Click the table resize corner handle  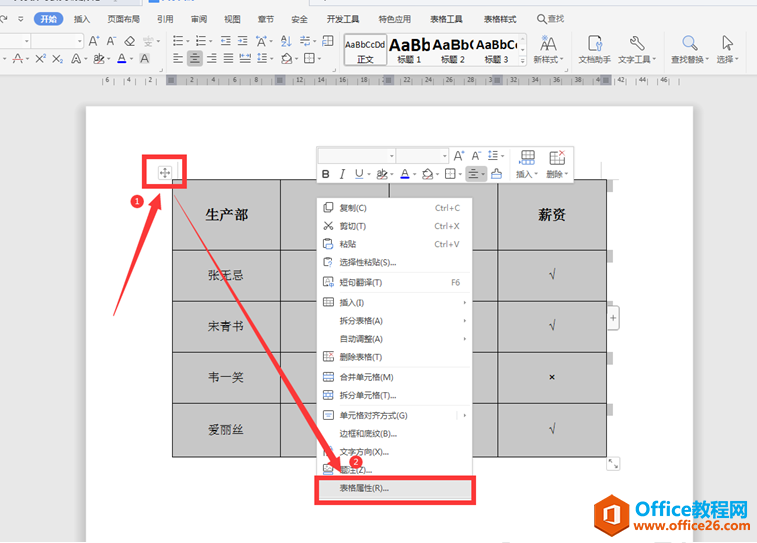tap(613, 464)
